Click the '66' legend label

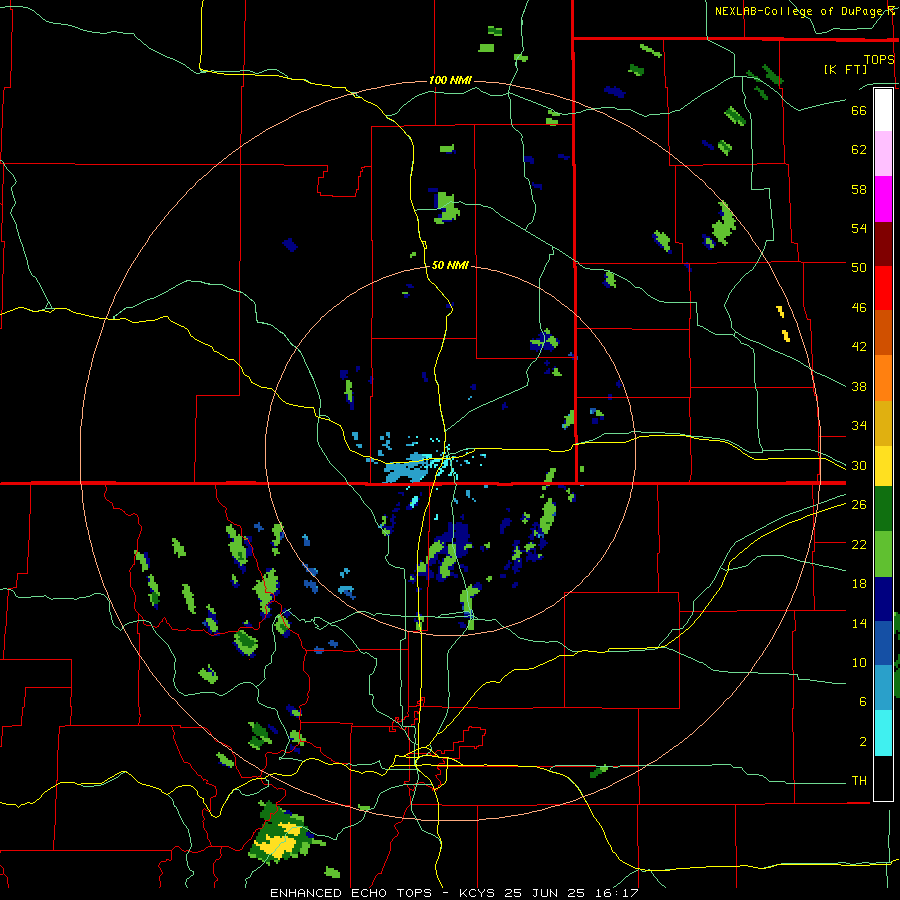click(x=859, y=110)
